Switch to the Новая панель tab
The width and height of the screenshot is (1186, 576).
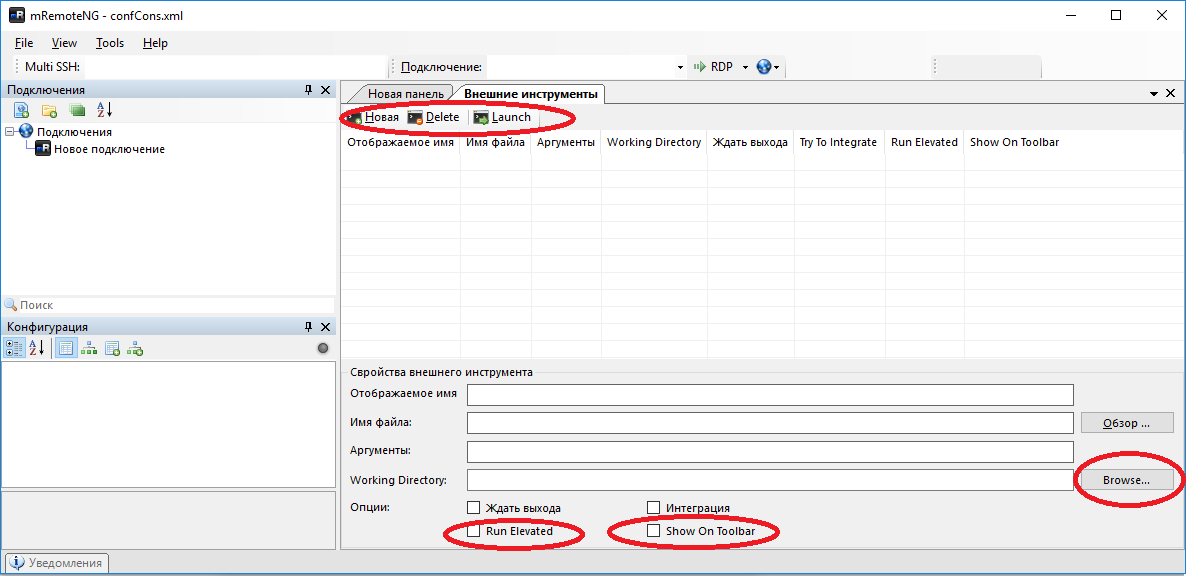[x=405, y=94]
